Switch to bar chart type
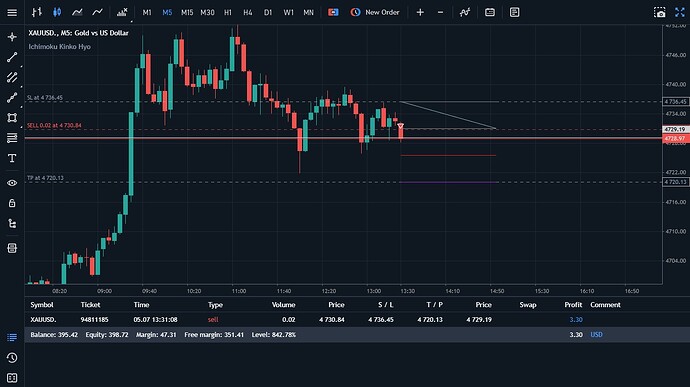Screen dimensions: 690x387 (x=37, y=12)
